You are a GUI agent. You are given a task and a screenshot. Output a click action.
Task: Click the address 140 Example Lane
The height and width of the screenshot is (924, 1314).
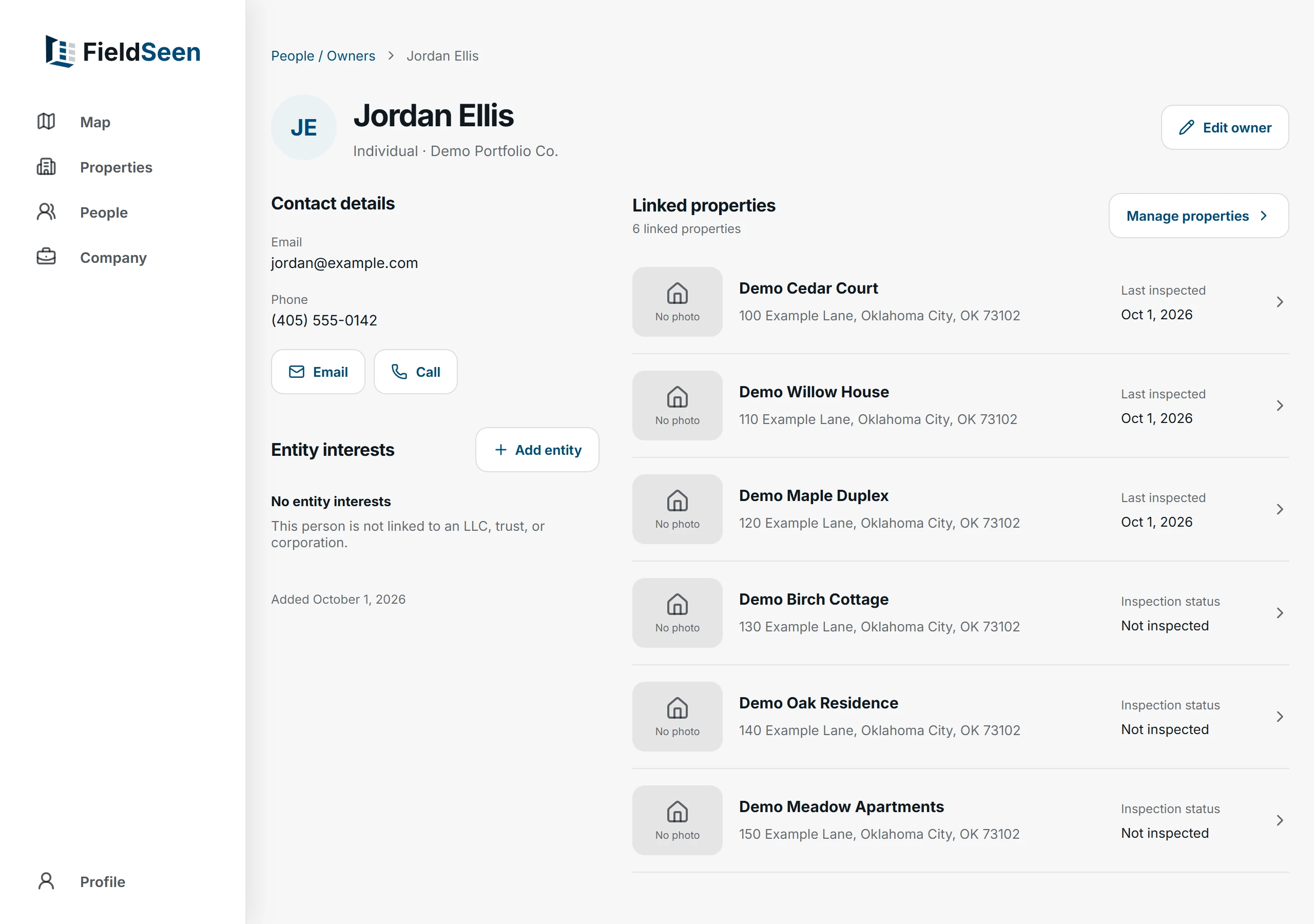point(879,730)
